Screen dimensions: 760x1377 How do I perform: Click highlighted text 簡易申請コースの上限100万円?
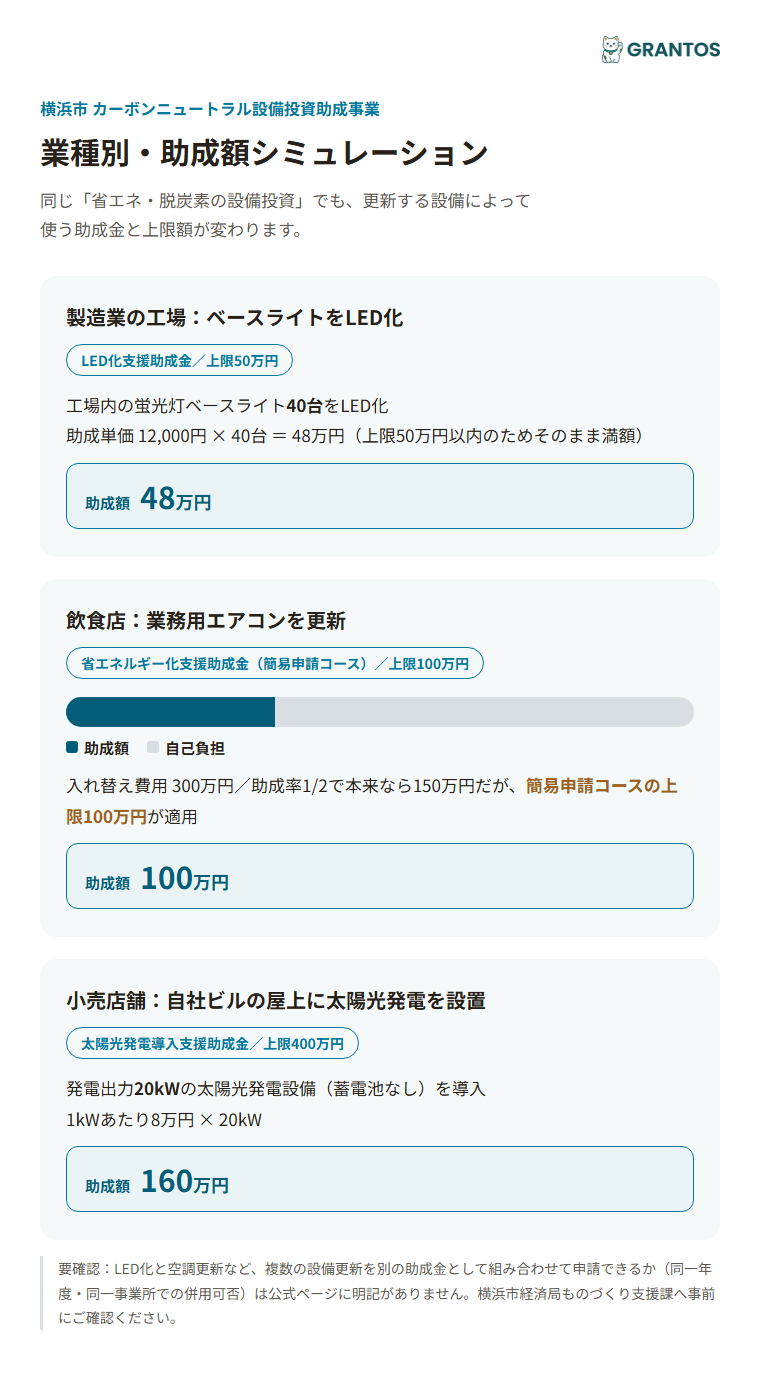click(372, 801)
